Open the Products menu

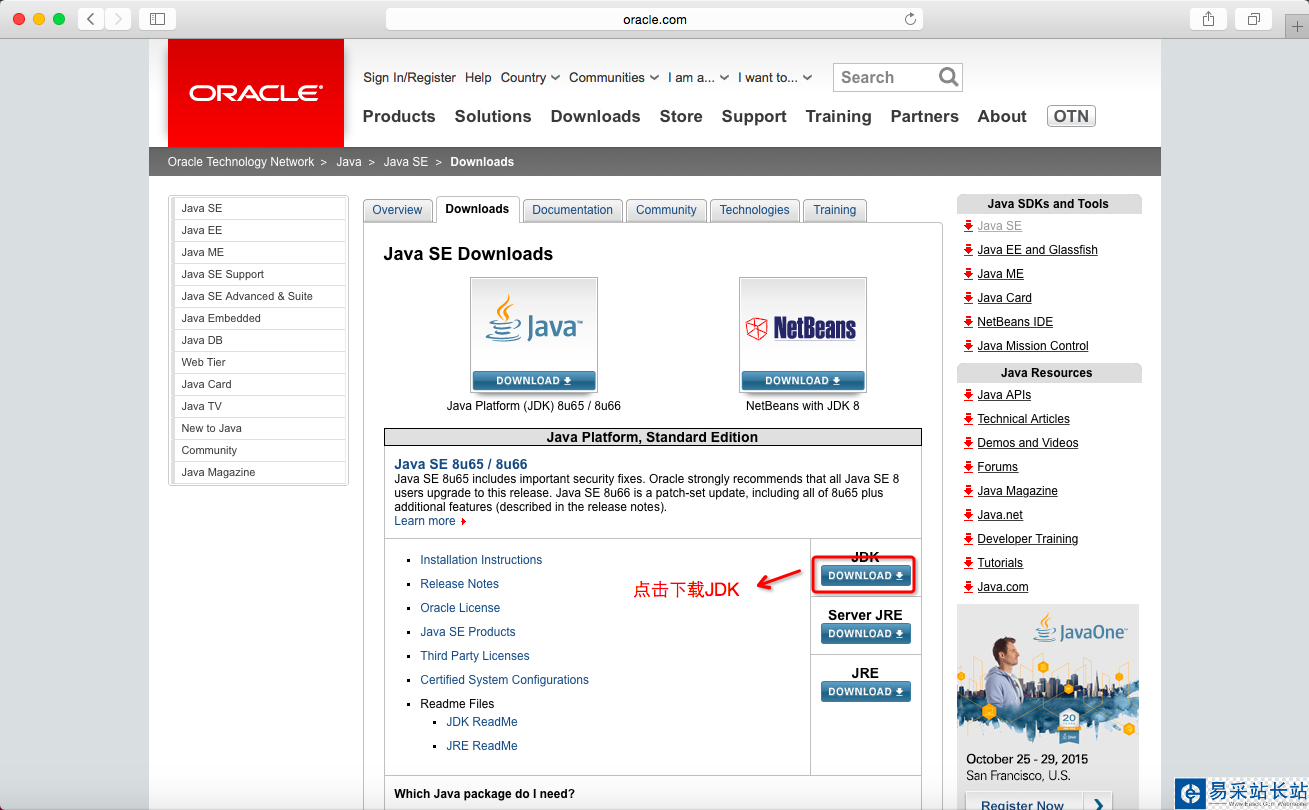[399, 116]
